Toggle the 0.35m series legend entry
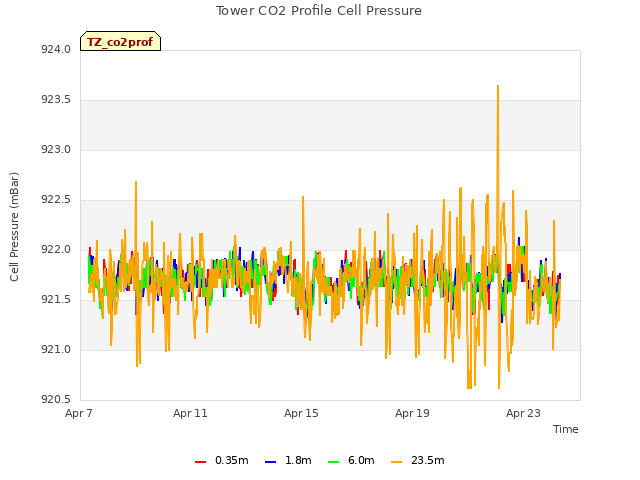 [x=222, y=460]
